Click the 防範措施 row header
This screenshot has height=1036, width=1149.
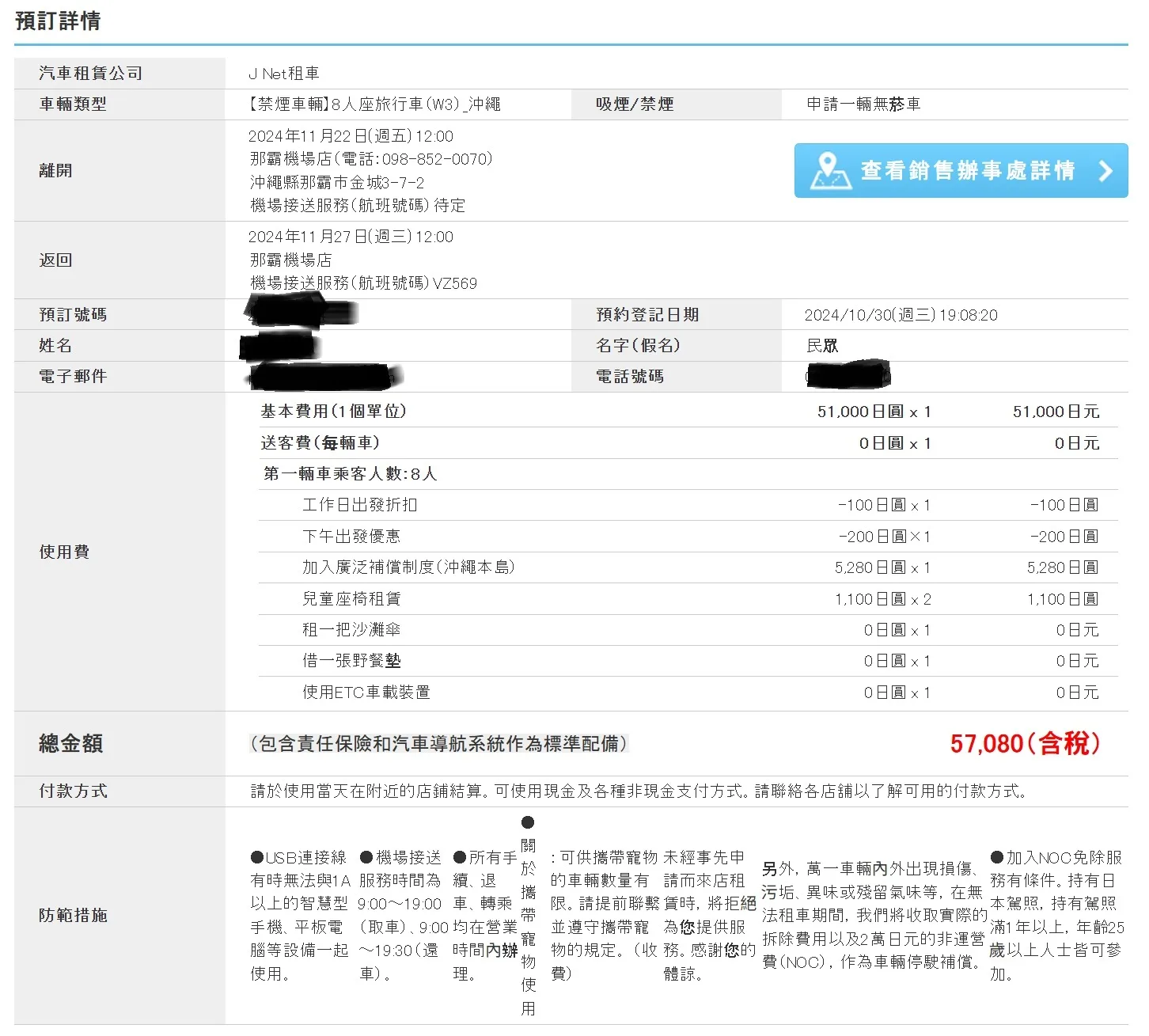click(73, 916)
